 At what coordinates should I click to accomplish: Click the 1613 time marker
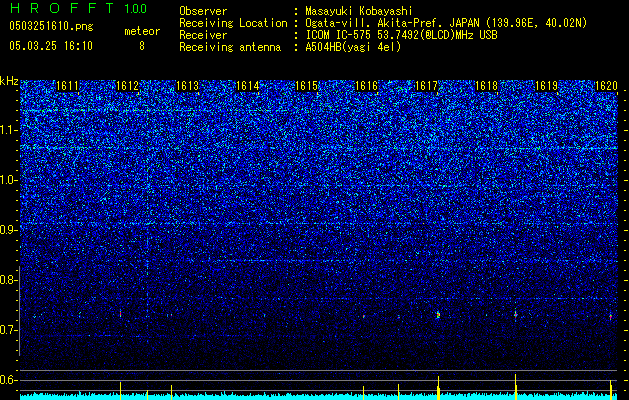pyautogui.click(x=187, y=86)
